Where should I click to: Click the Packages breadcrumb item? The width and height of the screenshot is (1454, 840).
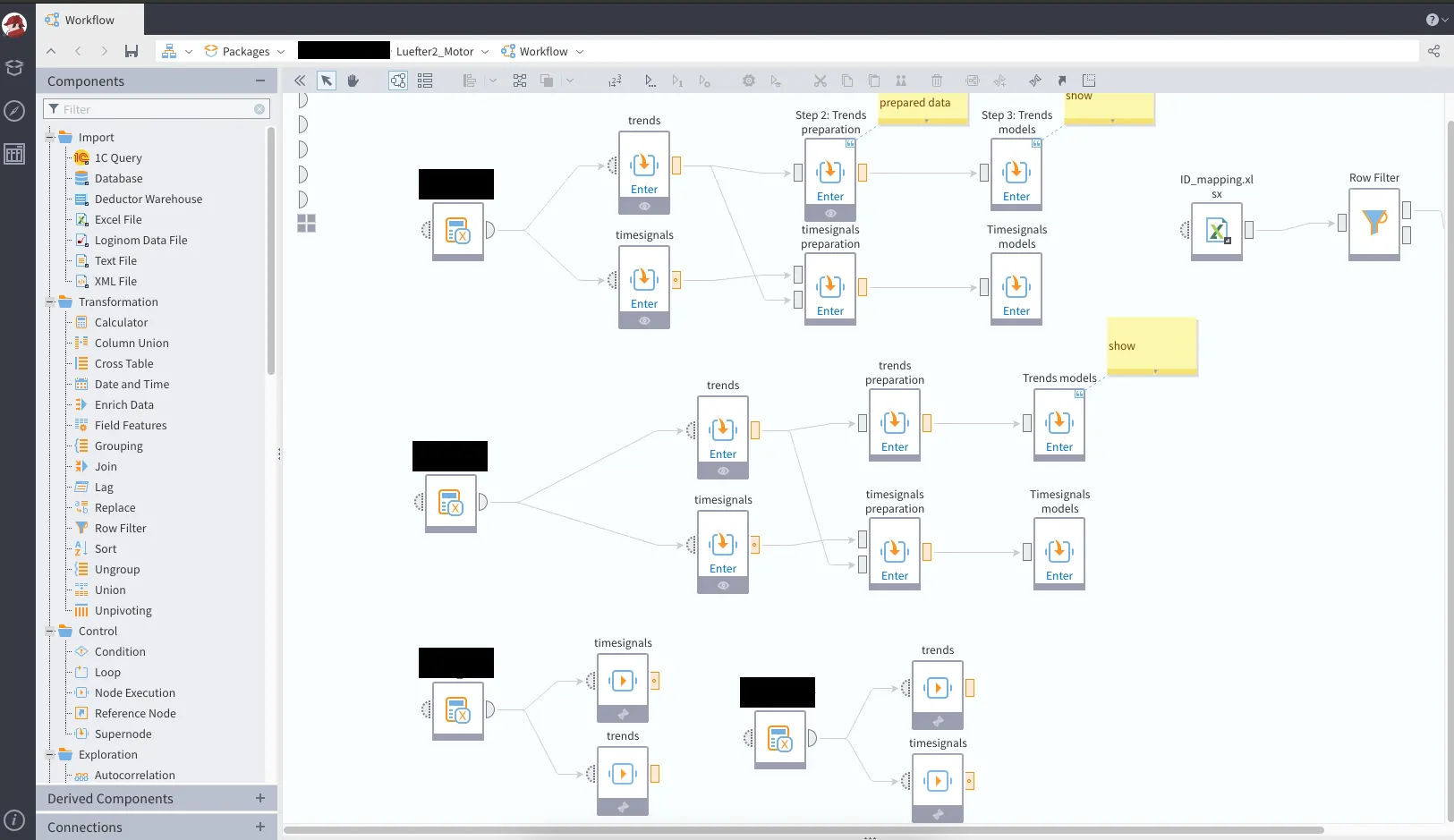pos(237,51)
